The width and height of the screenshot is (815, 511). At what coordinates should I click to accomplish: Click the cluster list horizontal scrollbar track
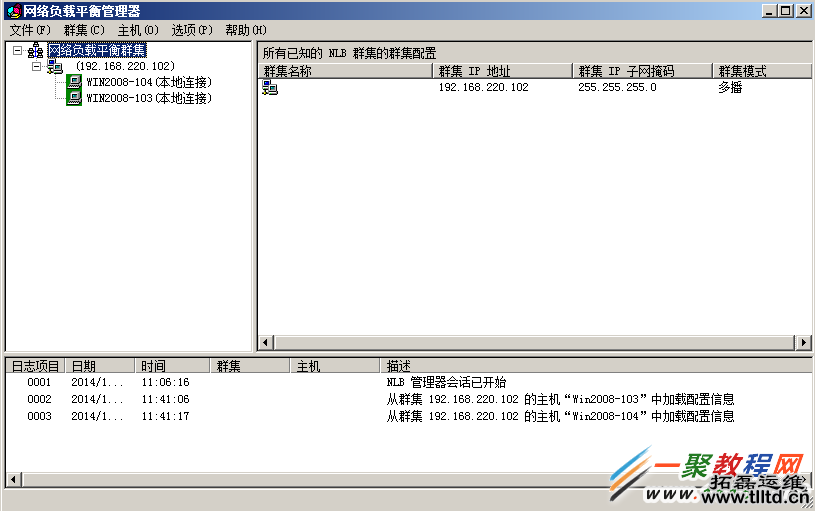(x=534, y=343)
